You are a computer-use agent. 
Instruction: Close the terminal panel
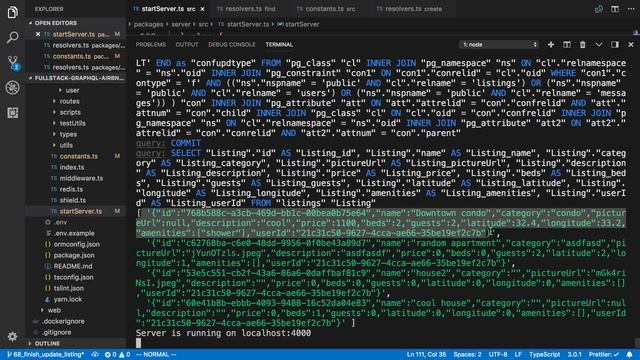click(631, 44)
